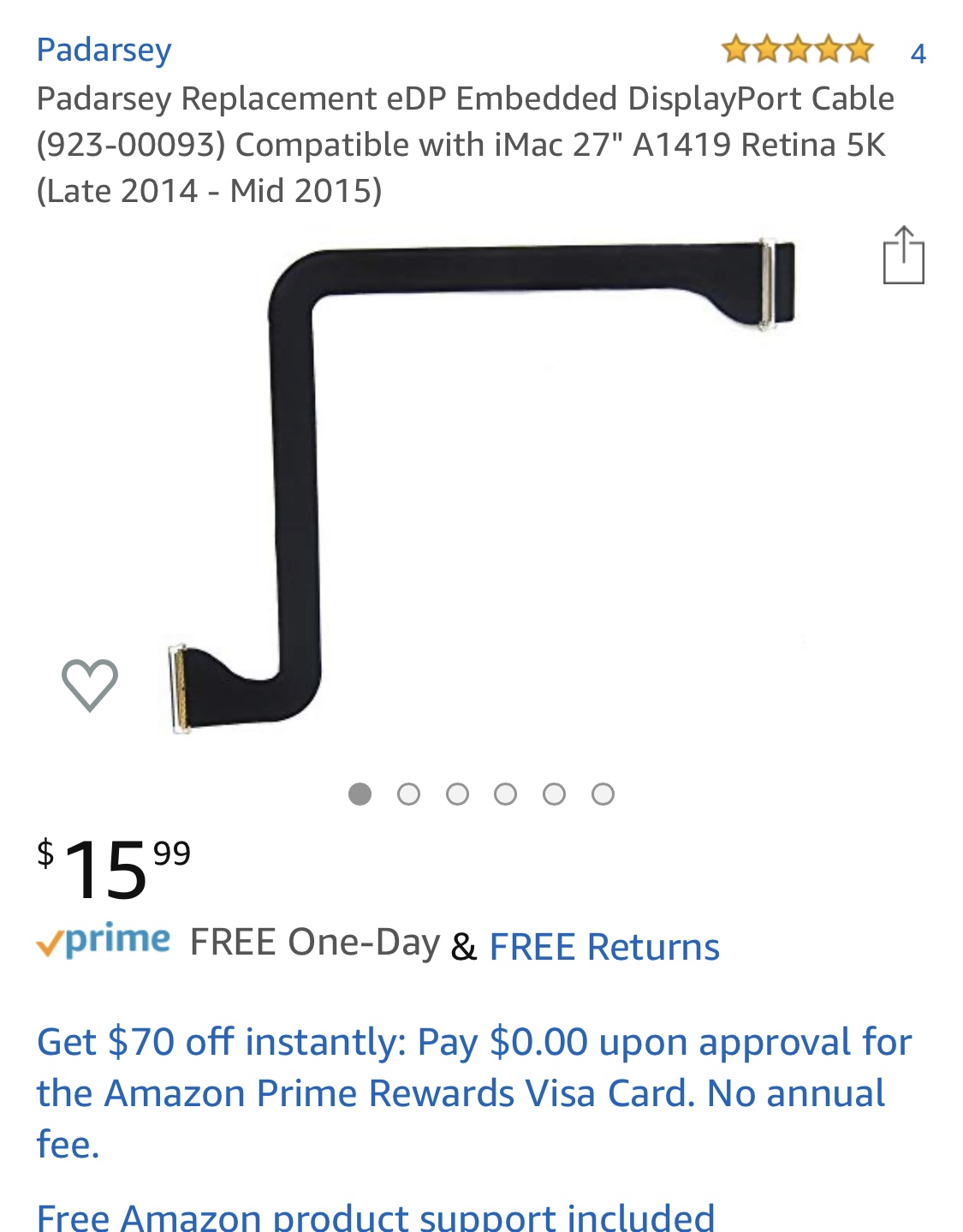Tap the FREE One-Day delivery text
Image resolution: width=963 pixels, height=1232 pixels.
(x=315, y=942)
